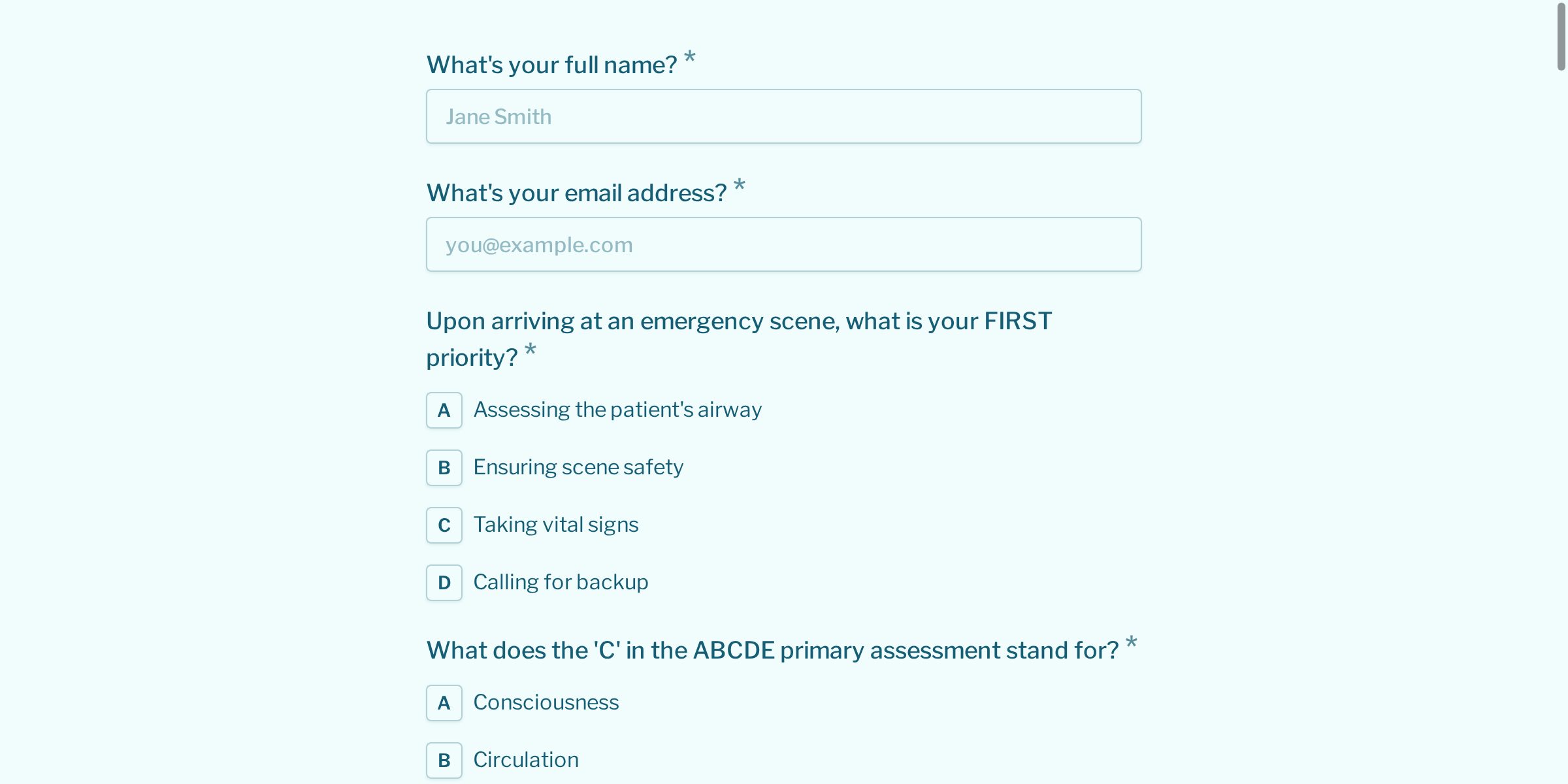Click the 'B' key badge beside Circulation

click(x=444, y=760)
